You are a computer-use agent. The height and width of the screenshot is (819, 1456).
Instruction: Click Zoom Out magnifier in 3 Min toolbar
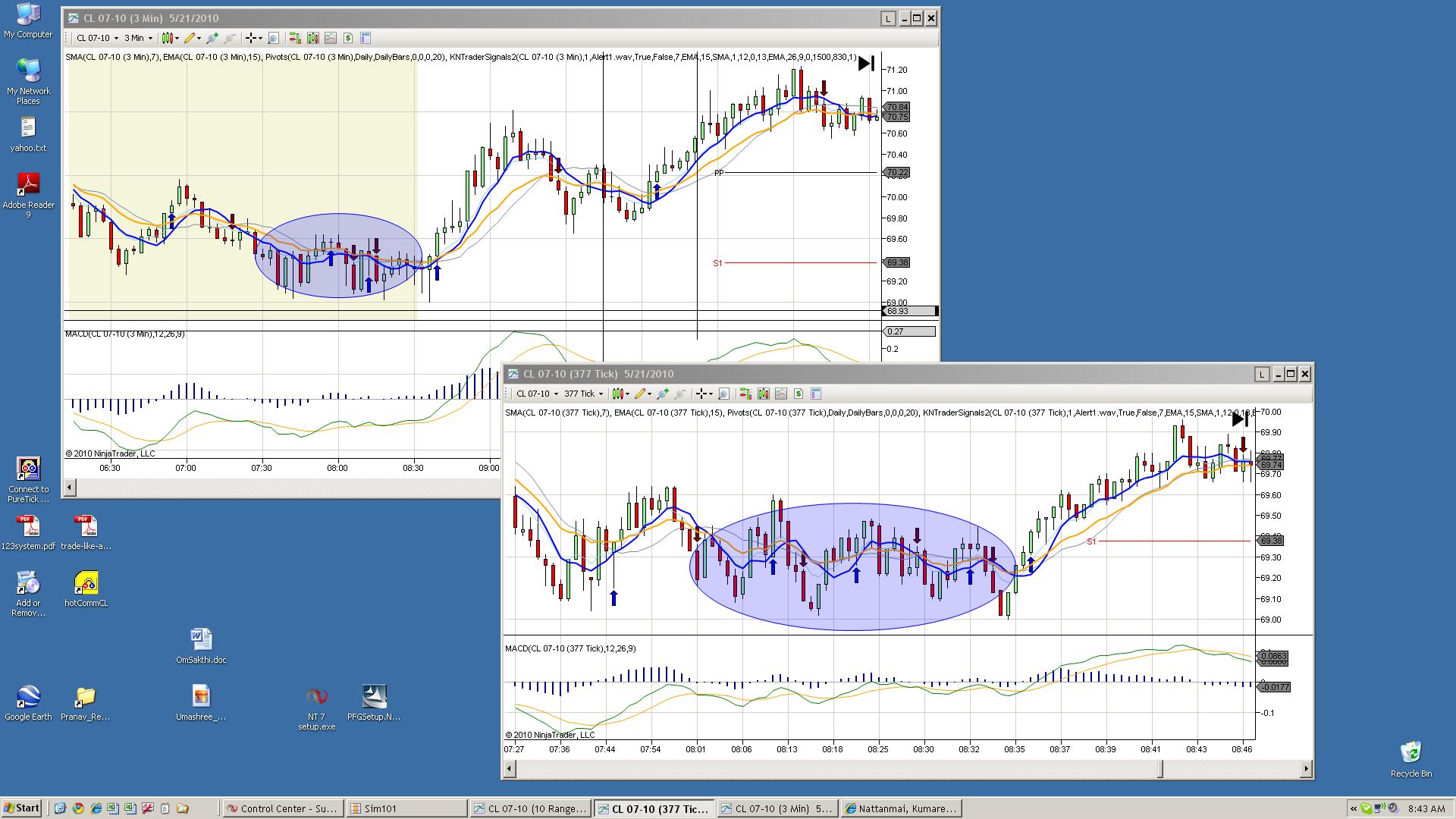point(230,38)
